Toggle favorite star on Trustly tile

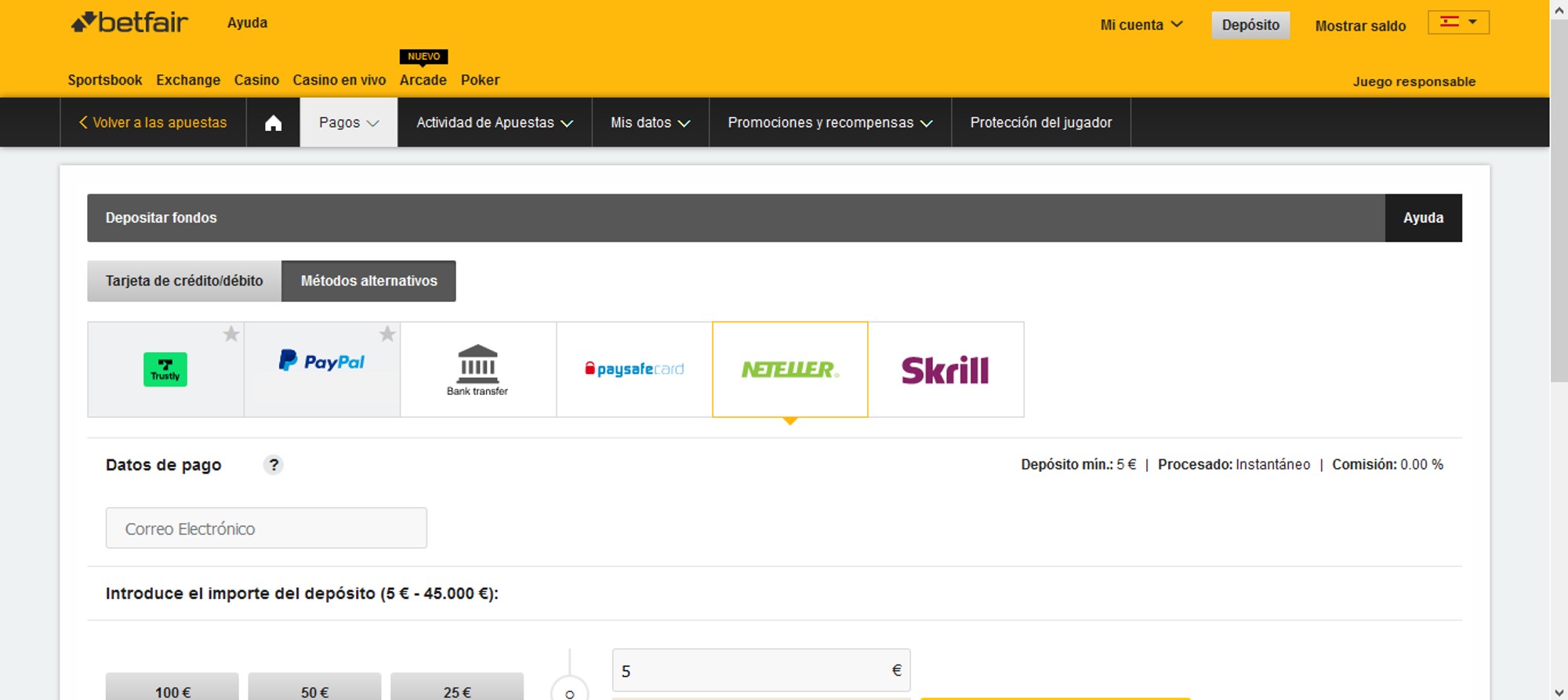pos(231,335)
